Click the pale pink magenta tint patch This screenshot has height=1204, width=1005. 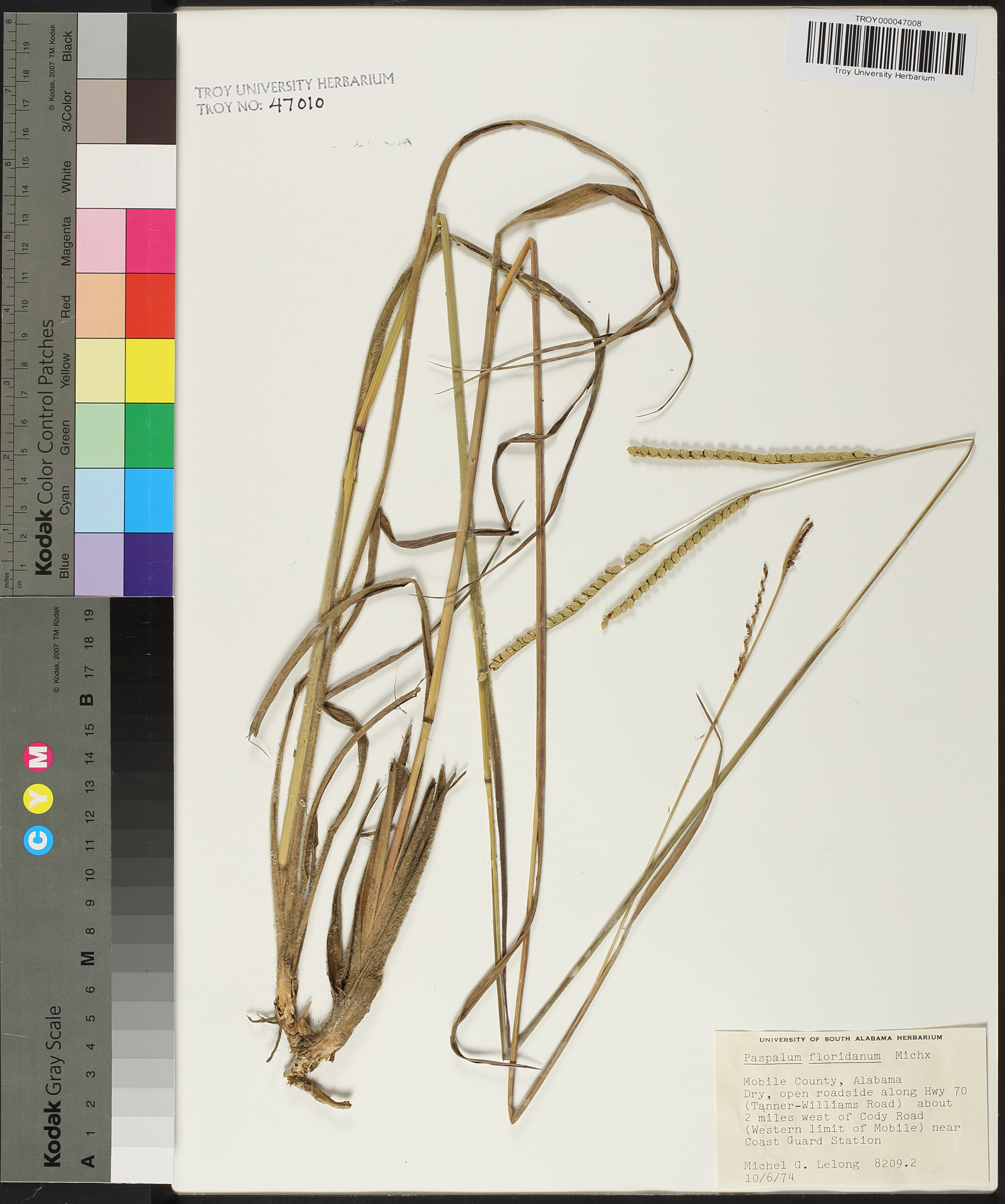(x=101, y=241)
